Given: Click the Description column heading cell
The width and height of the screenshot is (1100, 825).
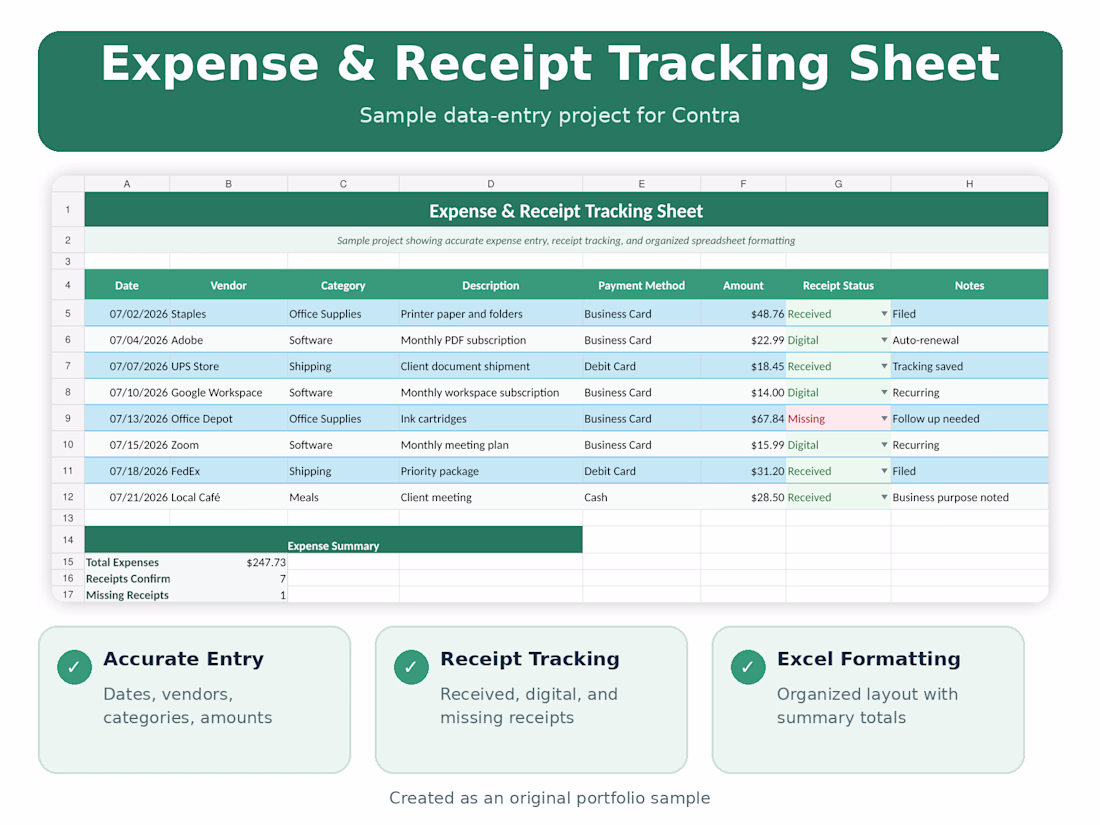Looking at the screenshot, I should pyautogui.click(x=490, y=286).
